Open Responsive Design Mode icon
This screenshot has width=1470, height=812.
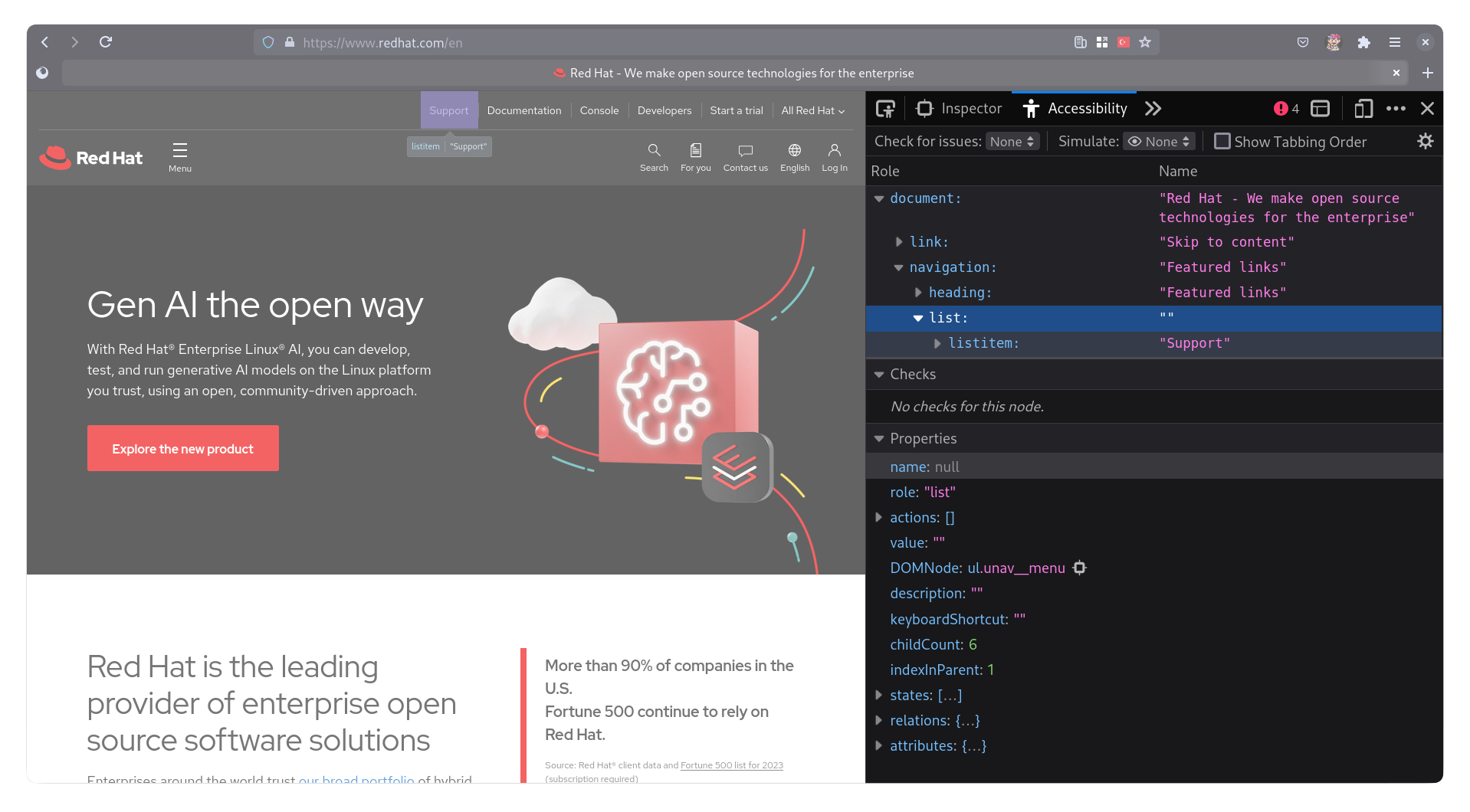[x=1363, y=108]
